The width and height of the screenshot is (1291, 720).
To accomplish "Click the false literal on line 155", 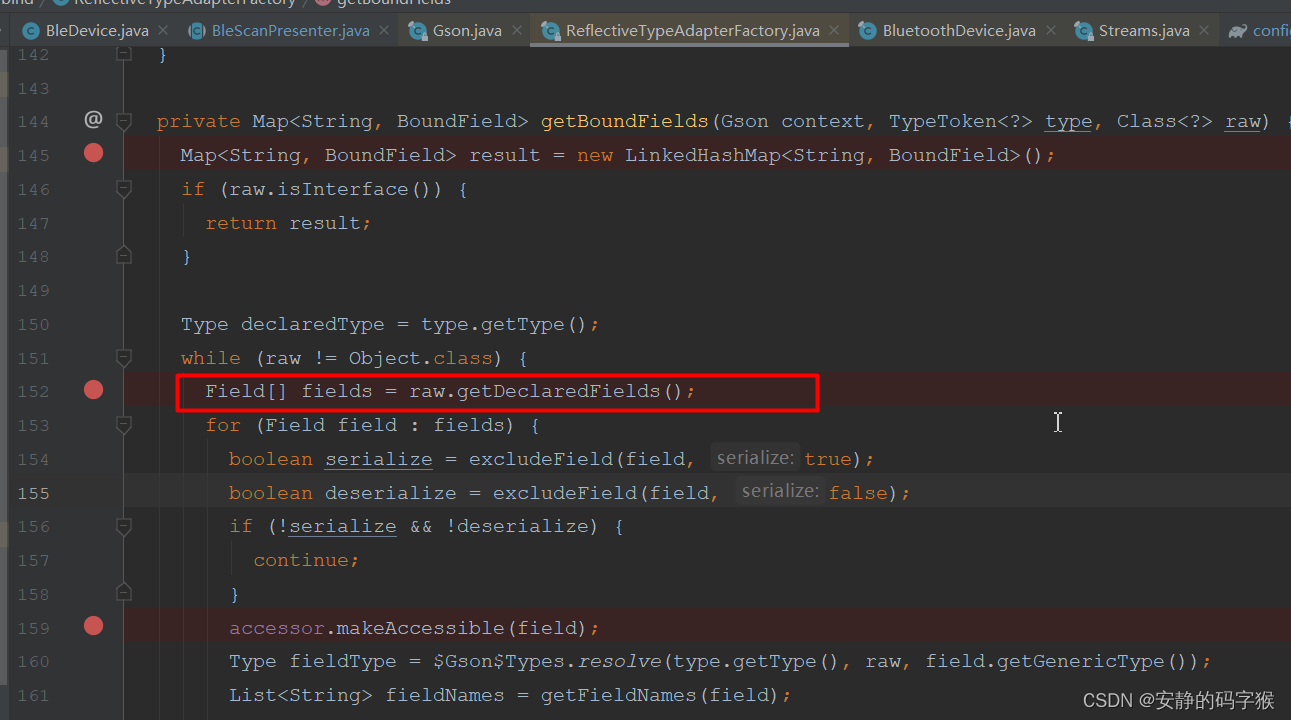I will tap(858, 493).
